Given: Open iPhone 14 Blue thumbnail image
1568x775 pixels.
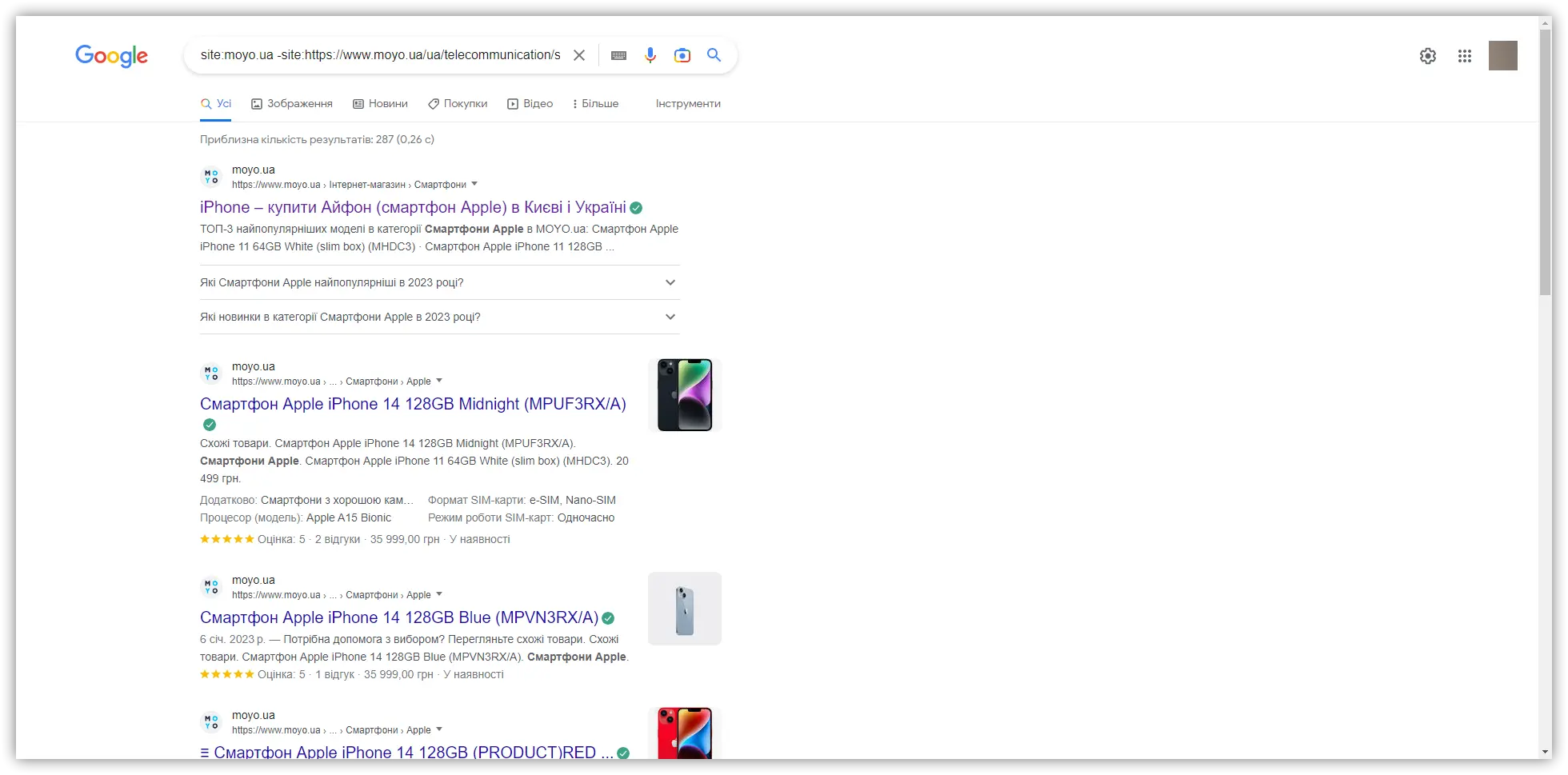Looking at the screenshot, I should (685, 609).
